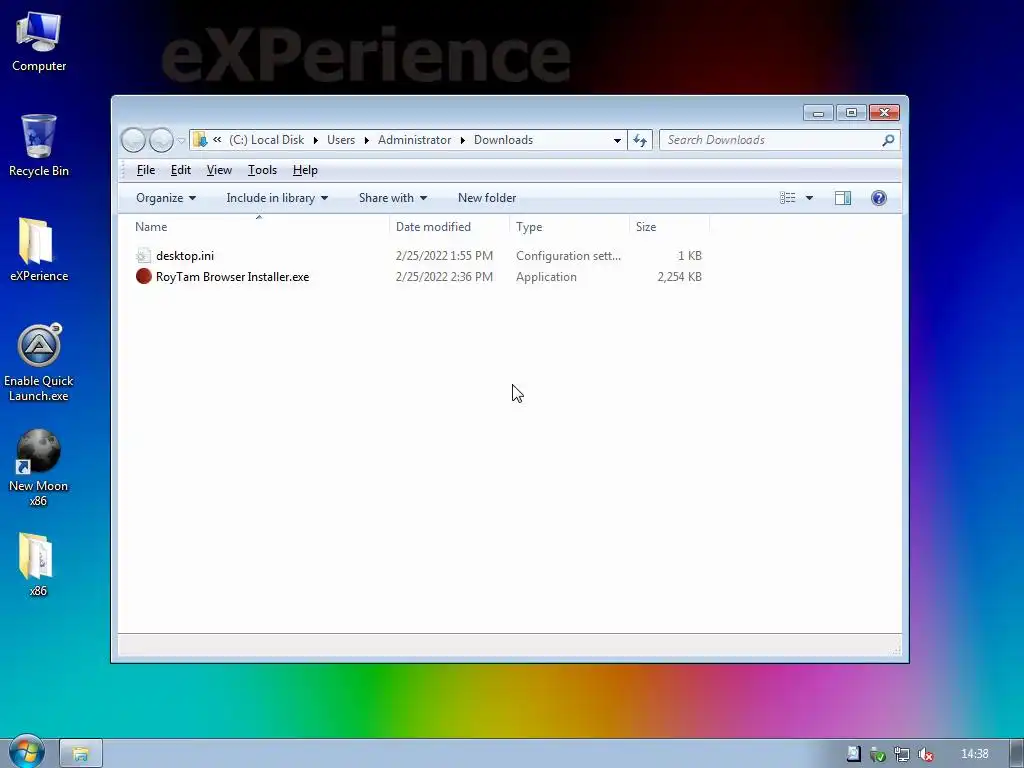This screenshot has height=768, width=1024.
Task: Toggle the preview pane
Action: click(842, 198)
